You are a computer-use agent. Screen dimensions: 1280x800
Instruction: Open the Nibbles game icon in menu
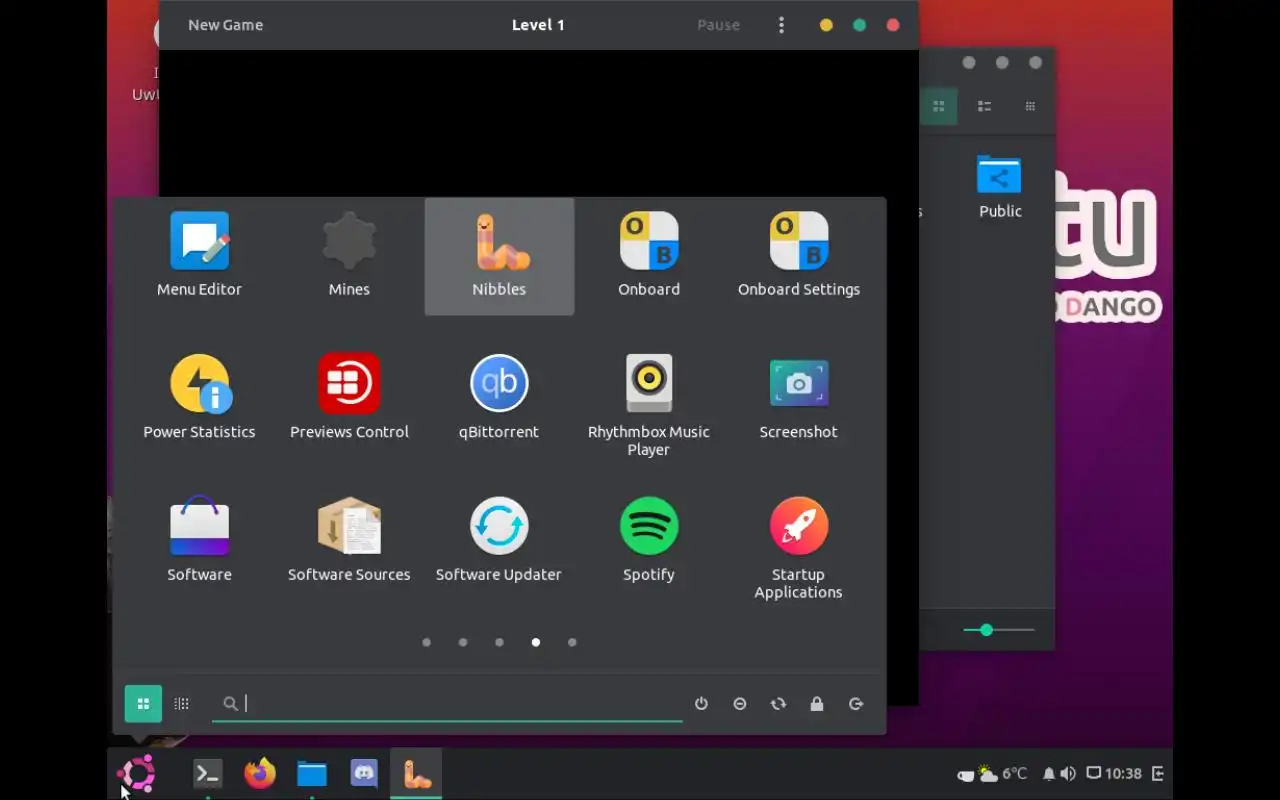tap(499, 255)
